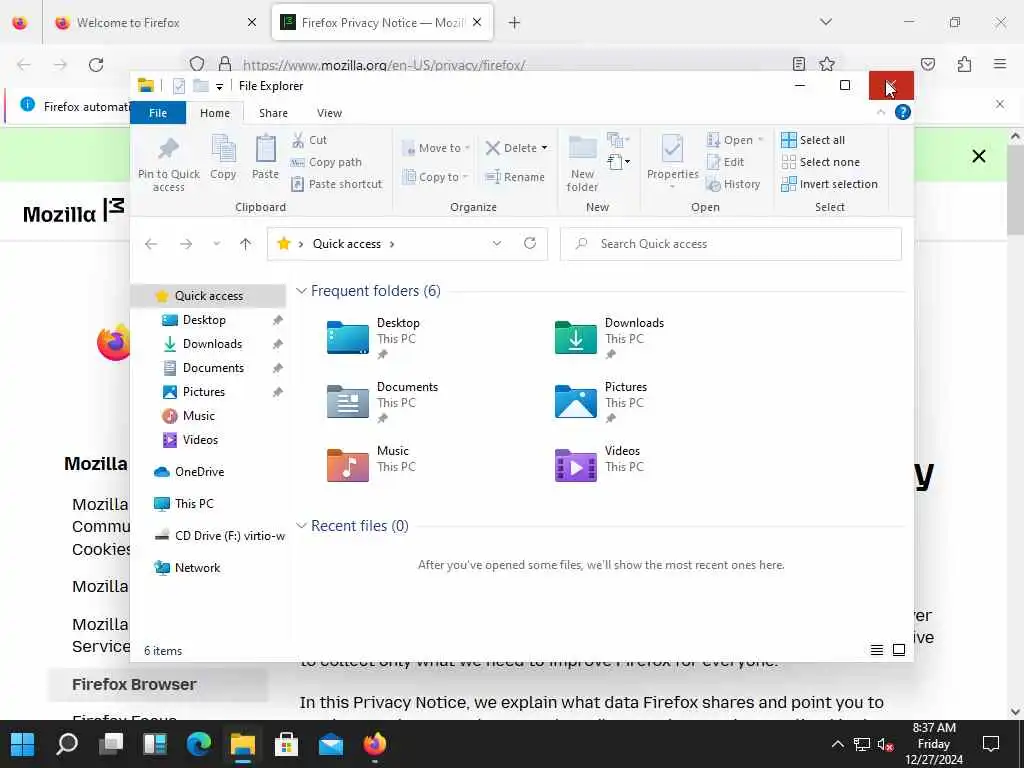1024x768 pixels.
Task: Go up one level arrow
Action: point(246,244)
